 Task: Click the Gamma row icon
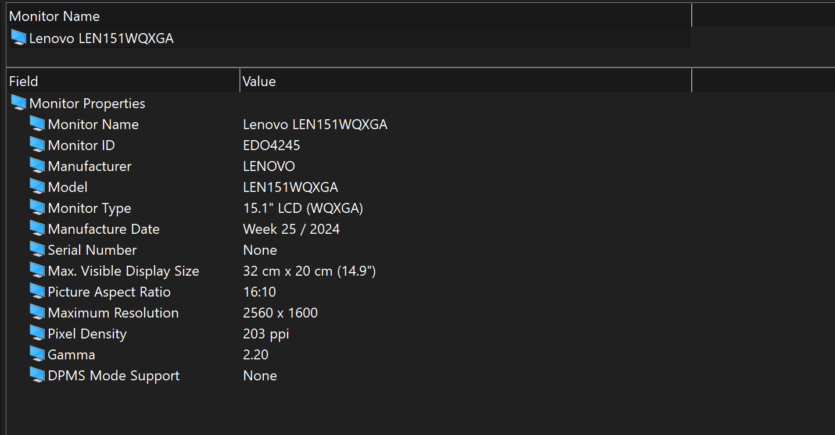point(37,354)
